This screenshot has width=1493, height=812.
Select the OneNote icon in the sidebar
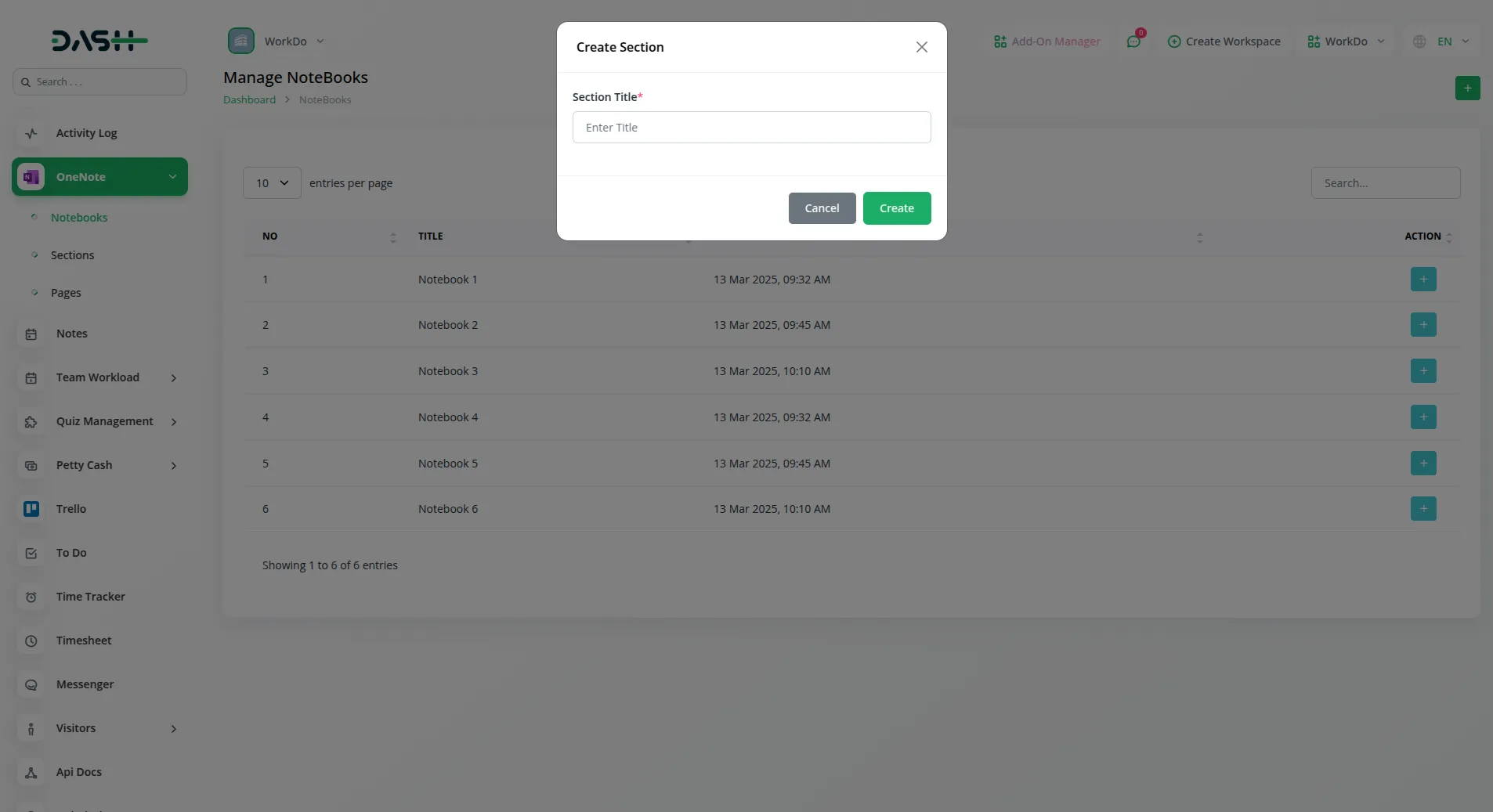(x=30, y=176)
